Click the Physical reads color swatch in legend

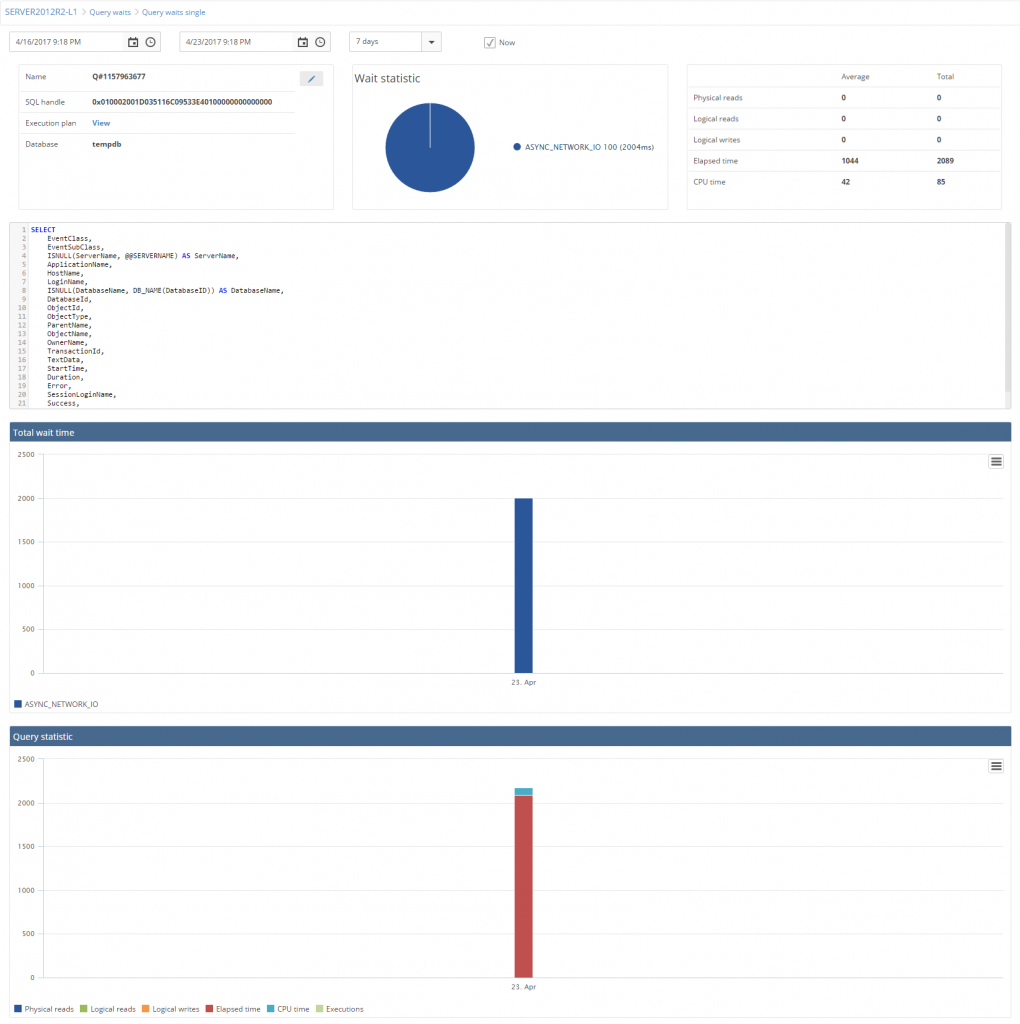point(16,1009)
